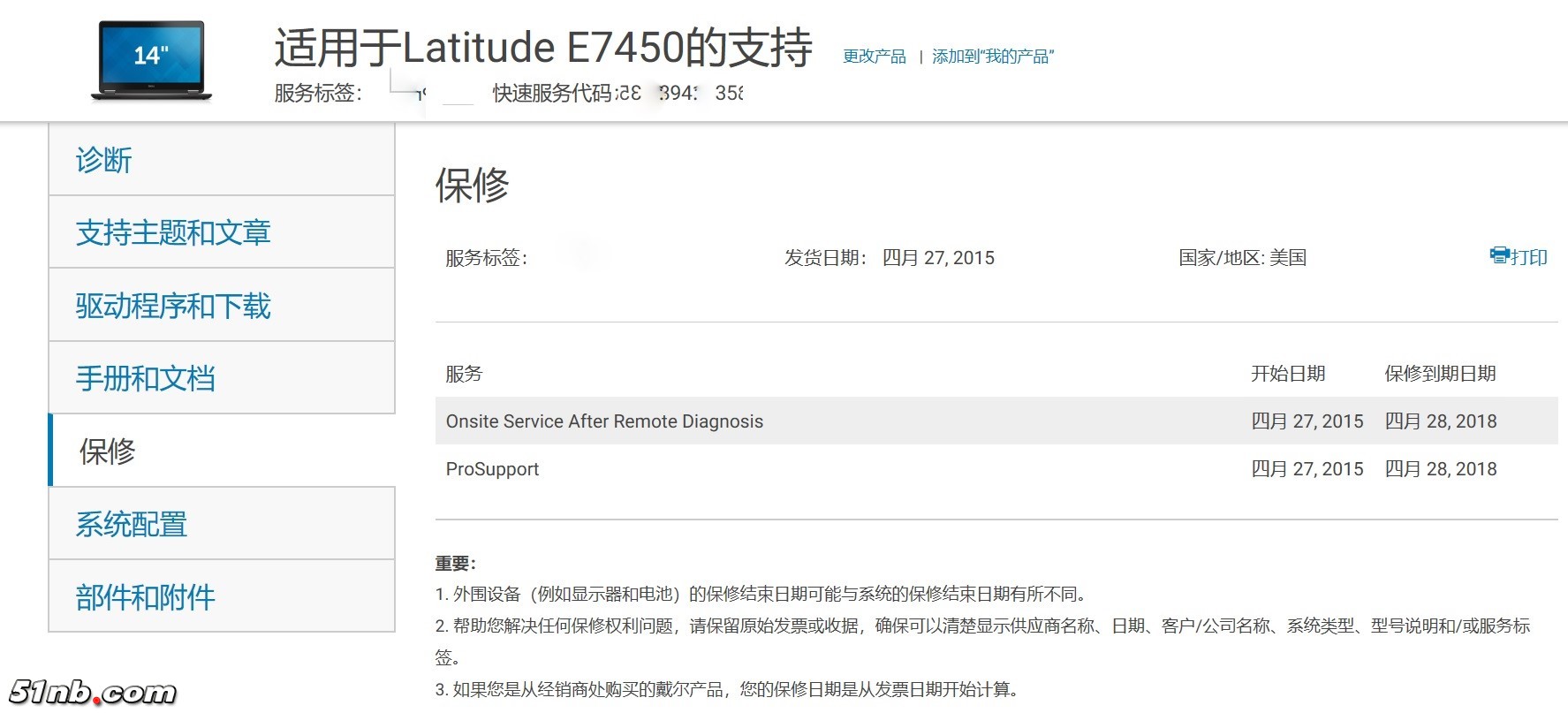Click the 服务标签 label under the product title

point(318,93)
